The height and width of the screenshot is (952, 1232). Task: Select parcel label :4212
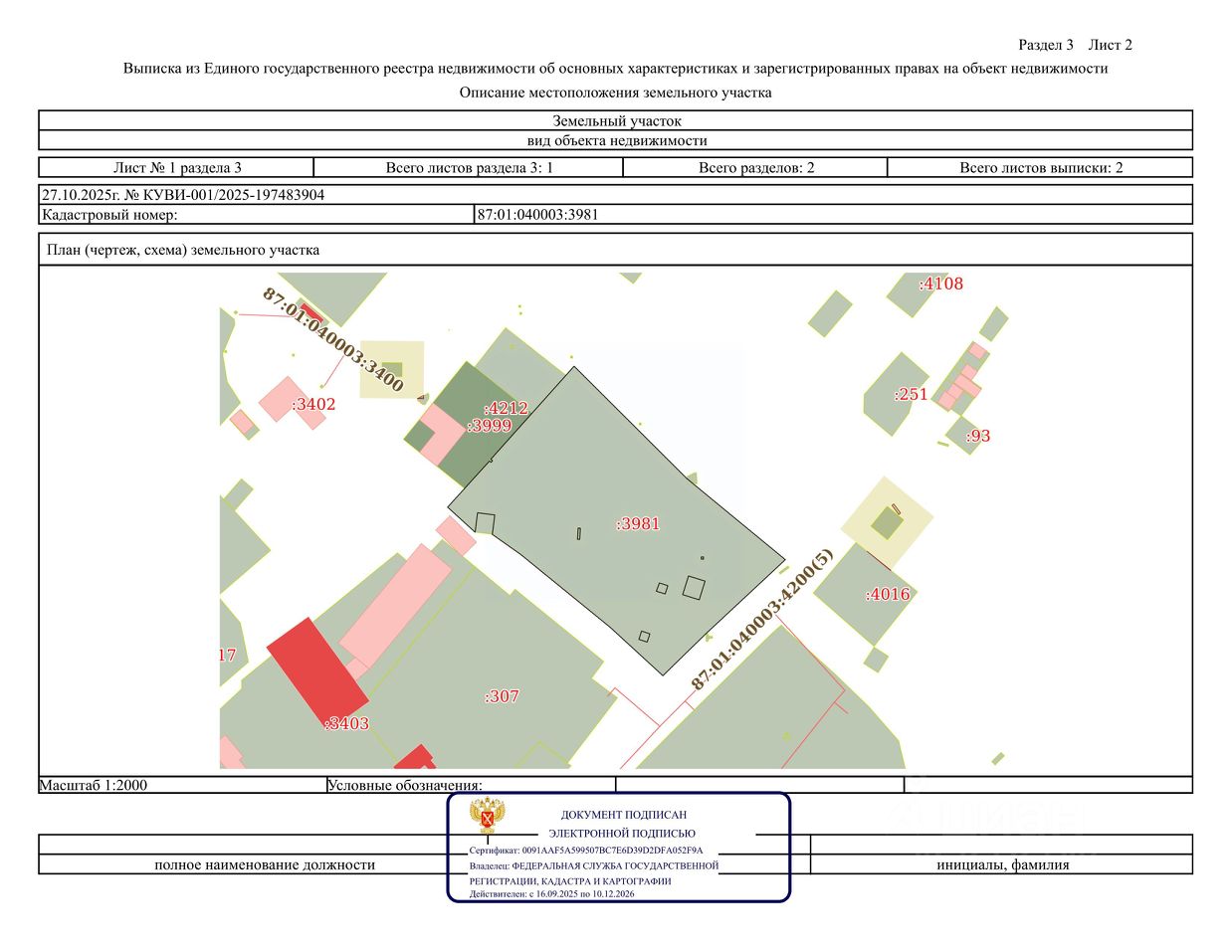506,408
